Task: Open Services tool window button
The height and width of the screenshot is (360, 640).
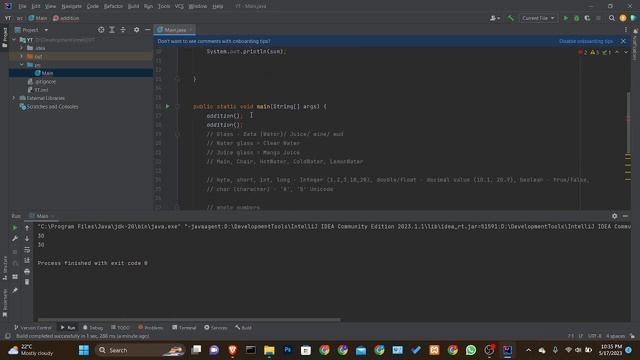Action: (x=216, y=328)
